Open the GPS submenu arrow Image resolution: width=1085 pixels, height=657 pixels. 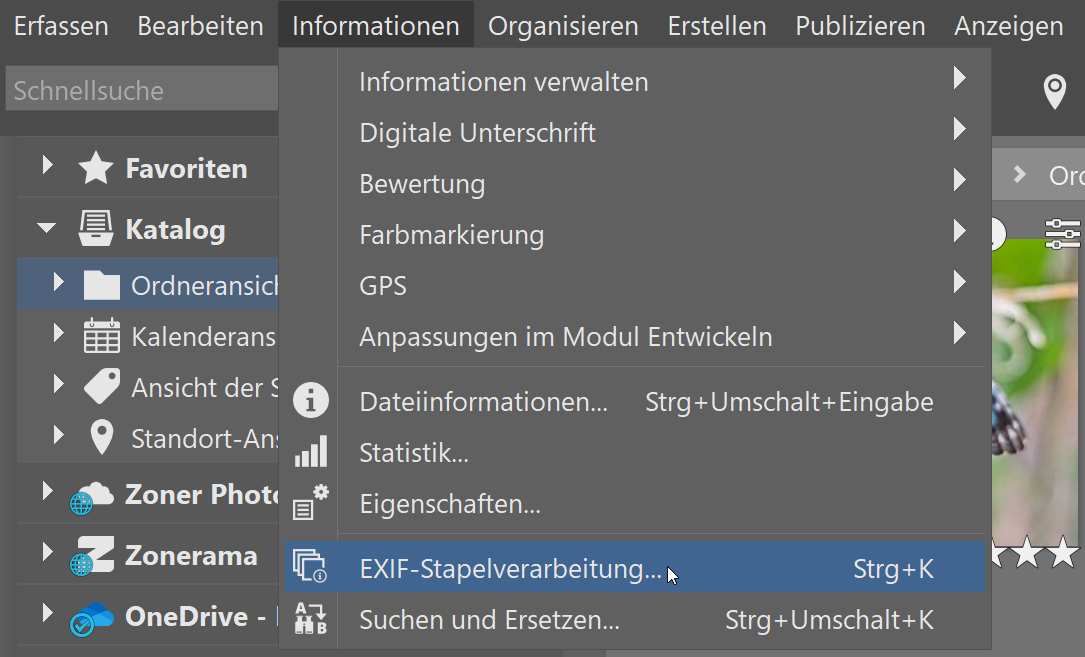(x=959, y=285)
